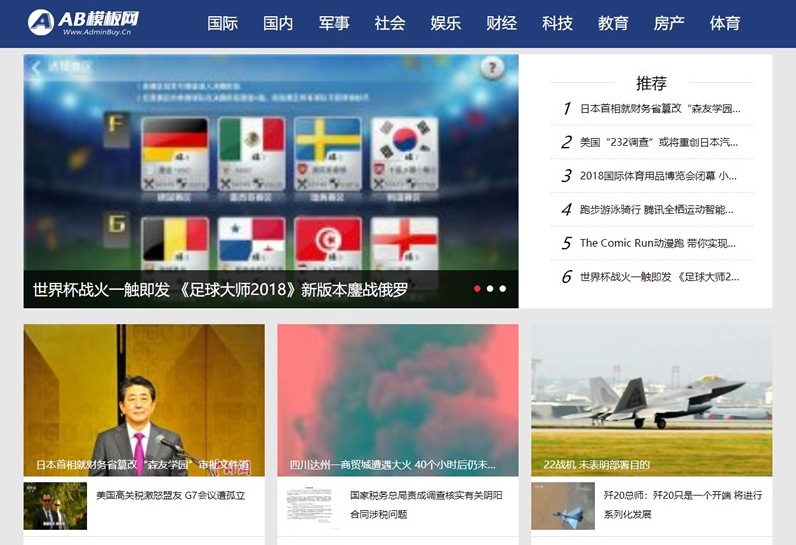Switch to the second carousel dot
The width and height of the screenshot is (796, 545).
[x=490, y=289]
